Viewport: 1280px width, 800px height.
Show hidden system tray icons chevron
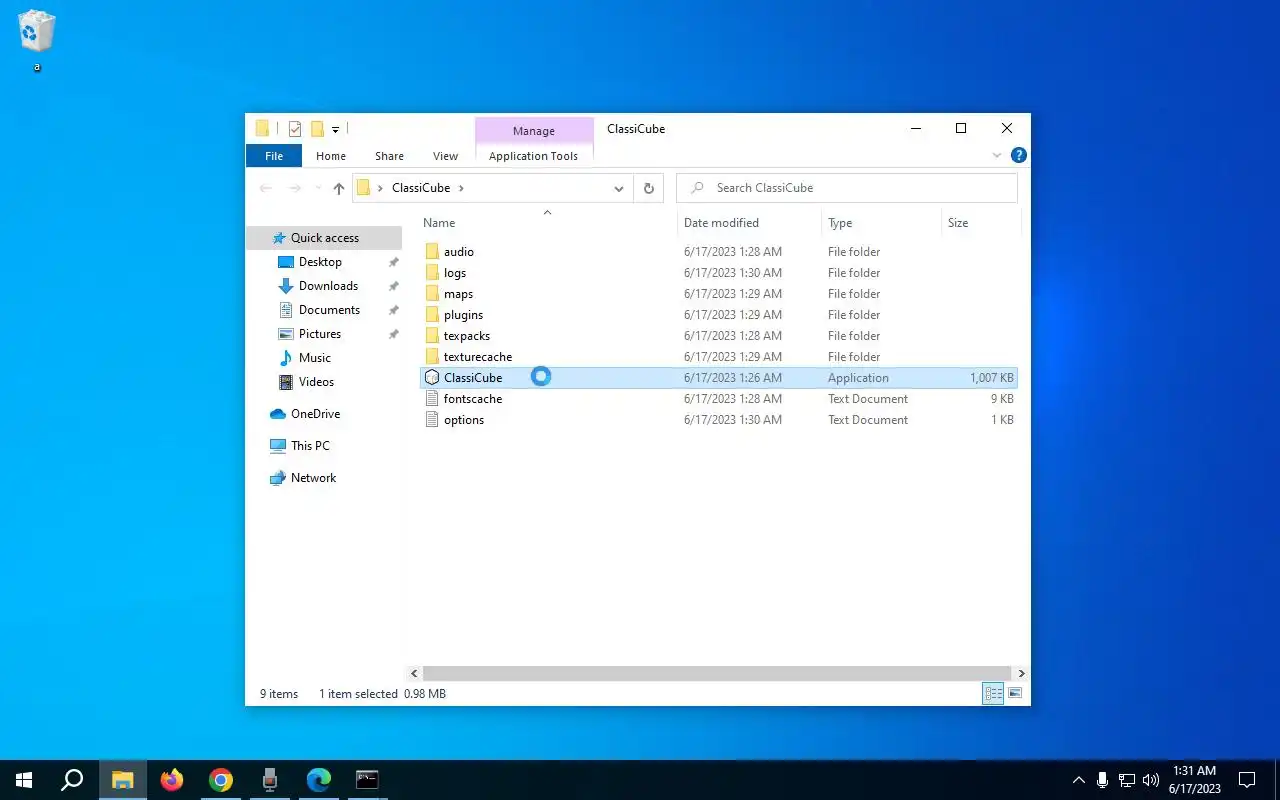(x=1078, y=780)
